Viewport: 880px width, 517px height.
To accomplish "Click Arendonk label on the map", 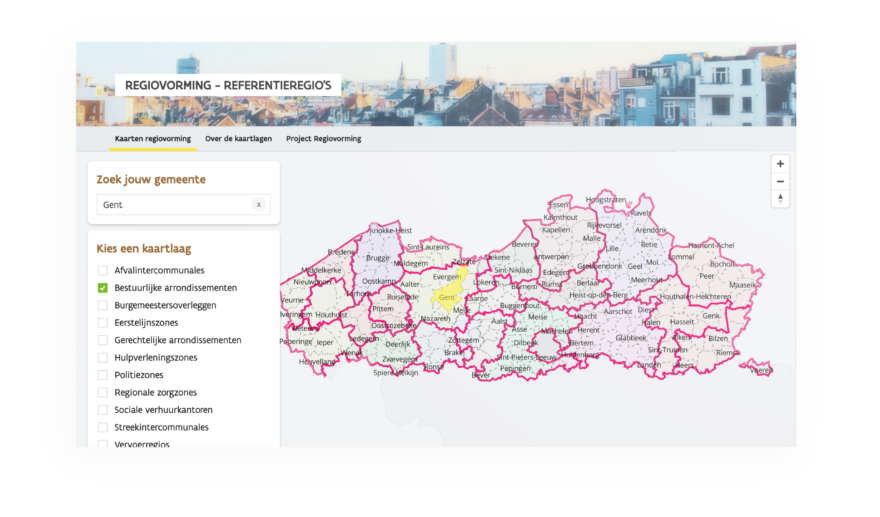I will point(651,230).
